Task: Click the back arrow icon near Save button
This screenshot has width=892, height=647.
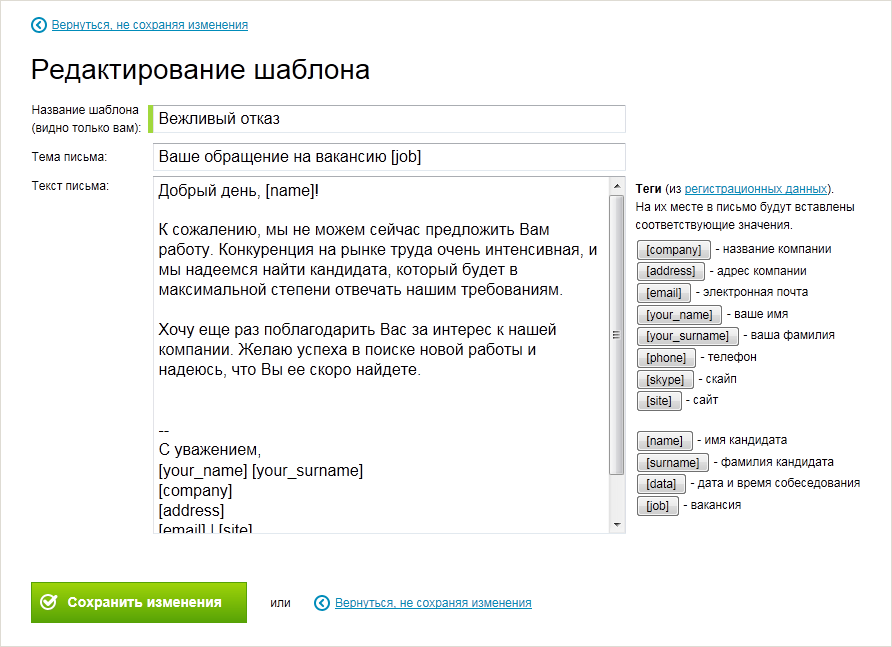Action: point(322,603)
